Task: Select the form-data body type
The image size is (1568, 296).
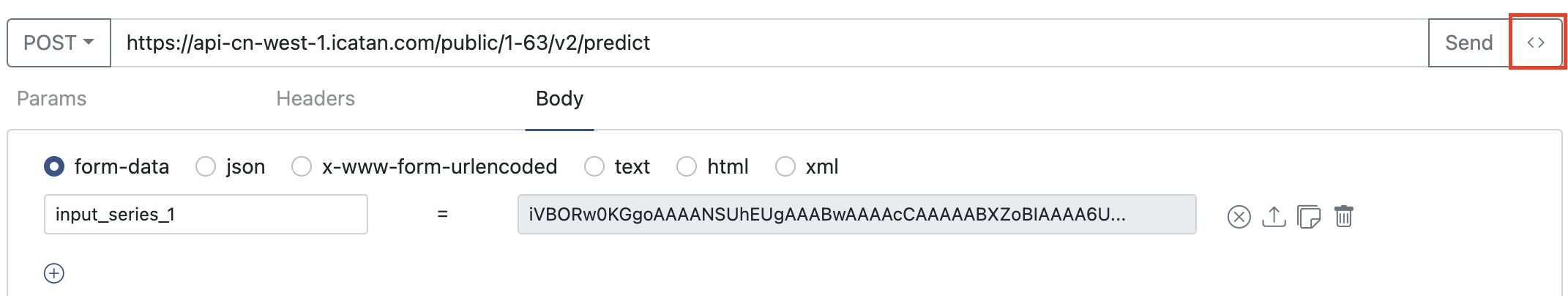Action: [54, 167]
